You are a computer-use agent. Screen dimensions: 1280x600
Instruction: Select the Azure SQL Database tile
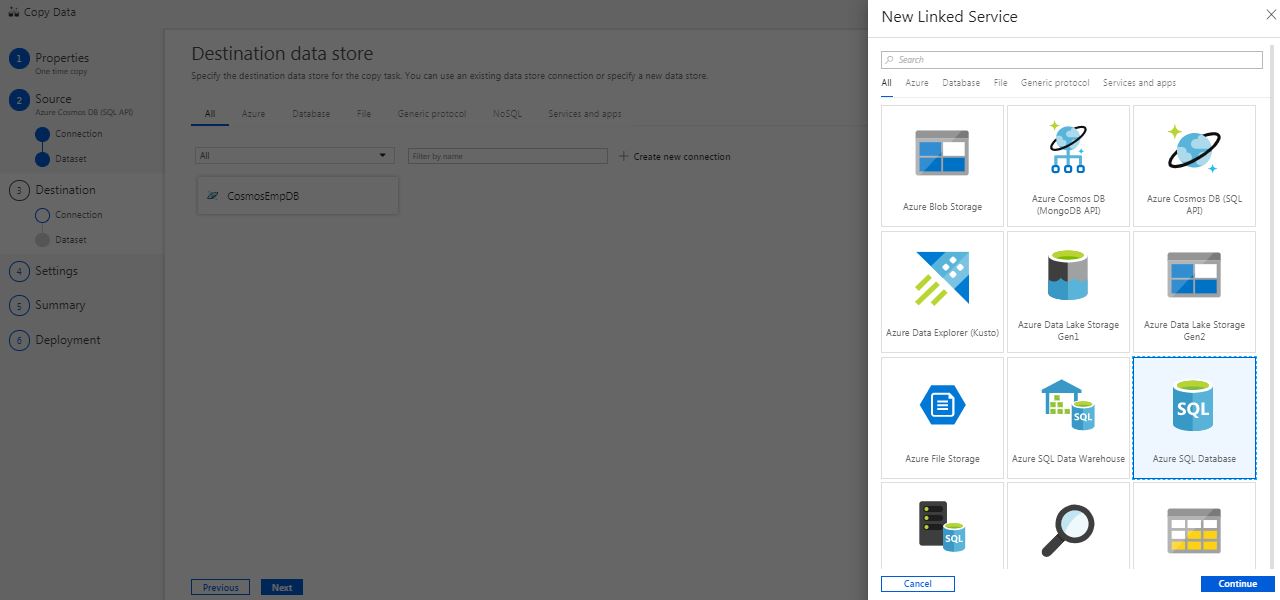tap(1194, 417)
